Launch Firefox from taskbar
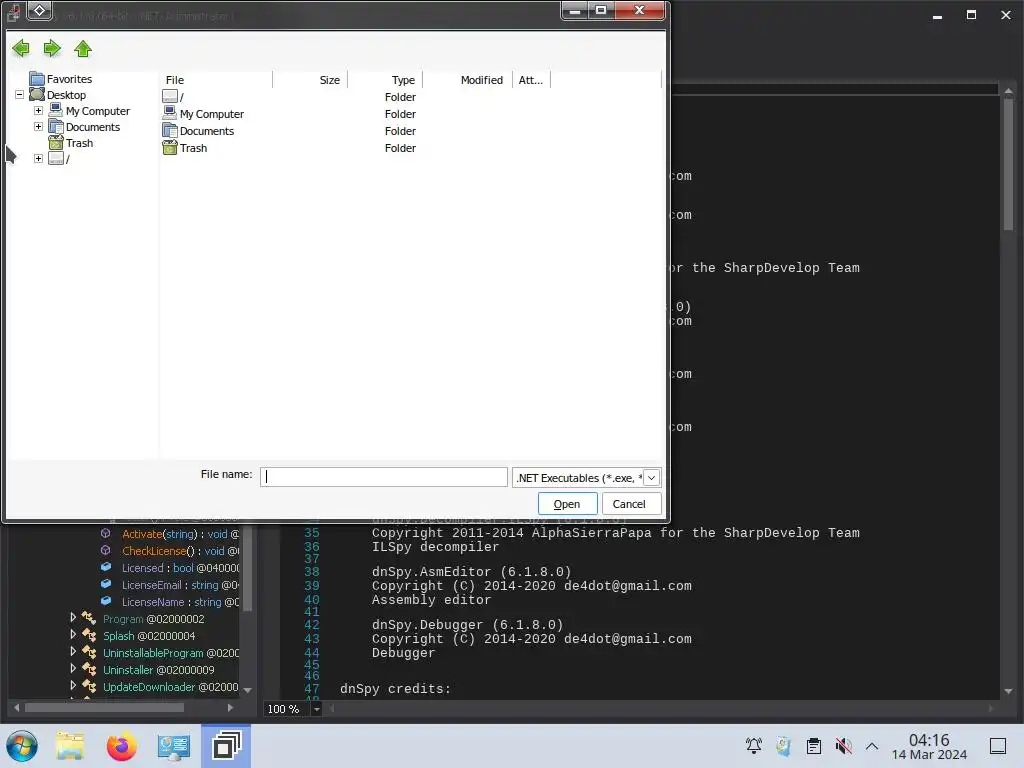Screen dimensions: 1024x768 [121, 746]
